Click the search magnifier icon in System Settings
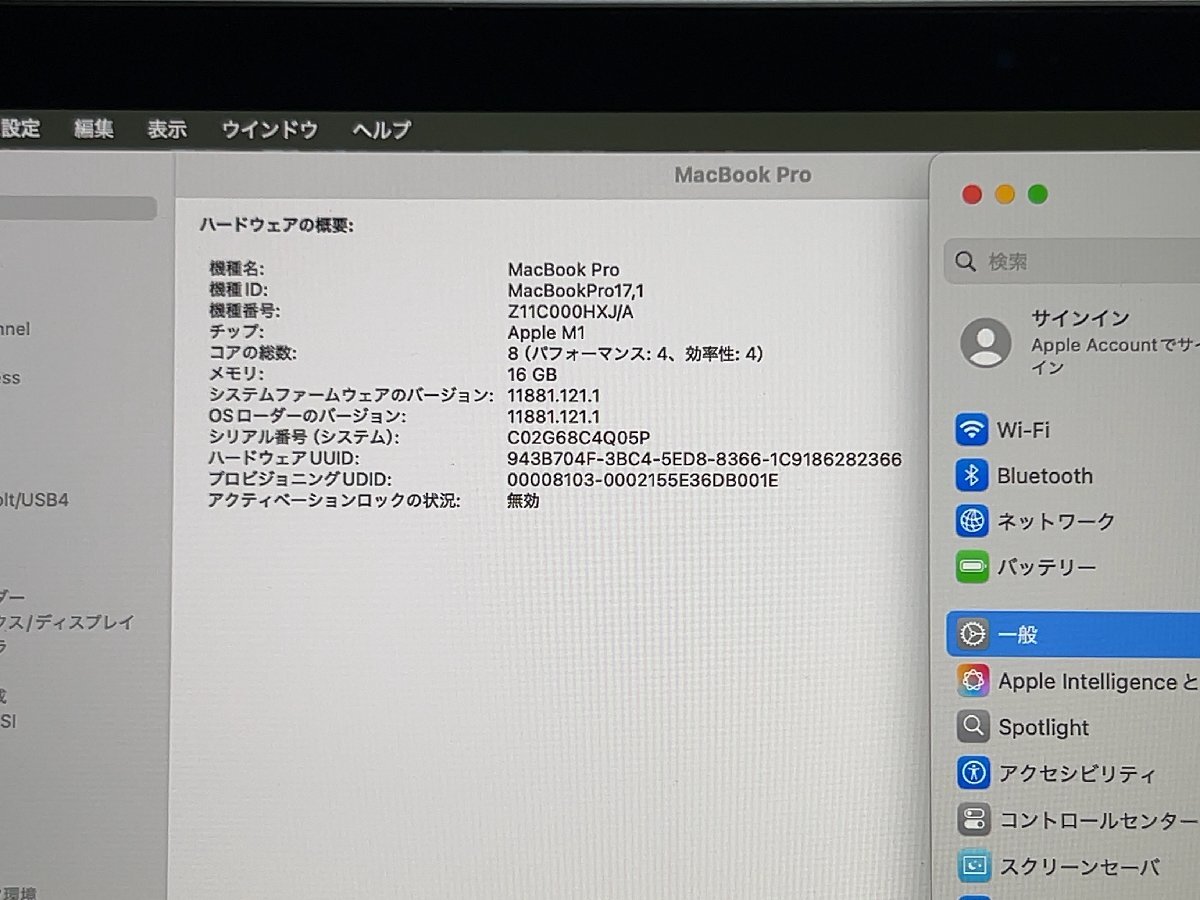This screenshot has height=900, width=1200. 965,262
